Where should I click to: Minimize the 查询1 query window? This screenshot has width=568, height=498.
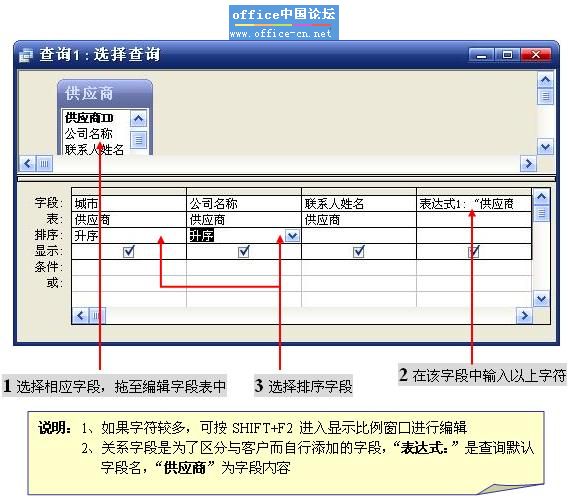pos(481,55)
